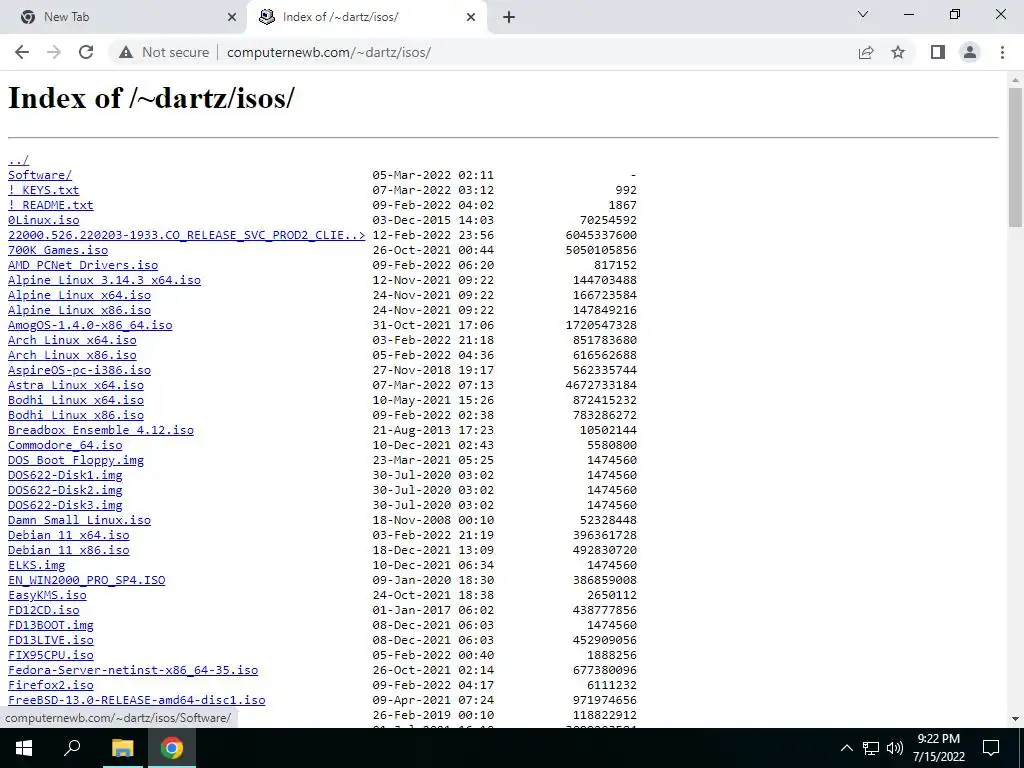Download Astra_Linux_x64.iso
This screenshot has height=768, width=1024.
(76, 385)
